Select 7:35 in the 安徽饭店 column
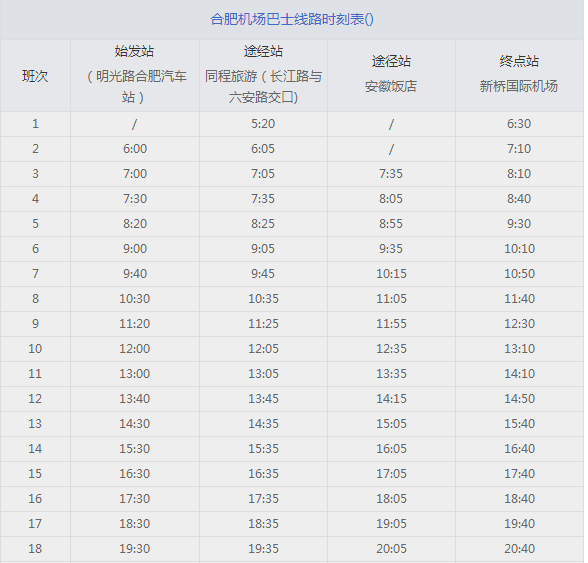The image size is (588, 563). pyautogui.click(x=391, y=174)
